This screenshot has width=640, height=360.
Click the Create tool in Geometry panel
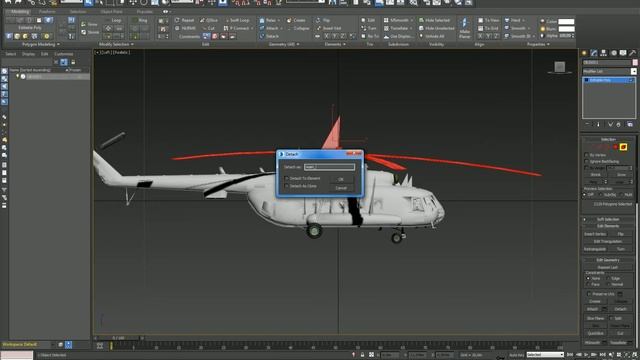point(296,20)
